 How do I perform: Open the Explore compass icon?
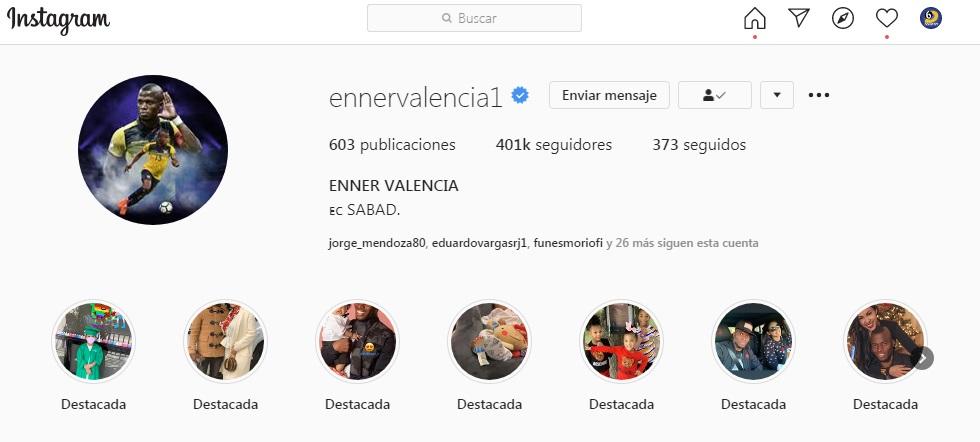(842, 18)
